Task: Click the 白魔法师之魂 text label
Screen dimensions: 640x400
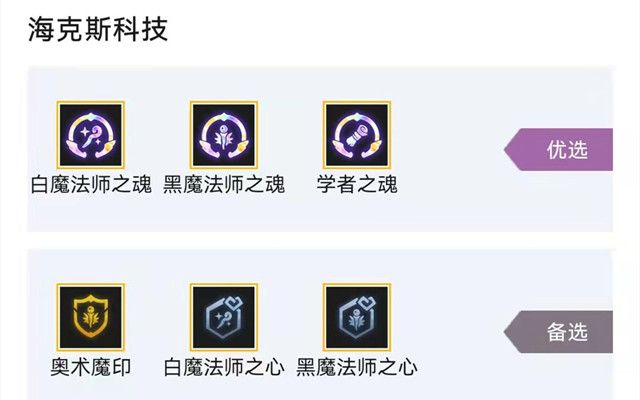Action: pos(91,184)
